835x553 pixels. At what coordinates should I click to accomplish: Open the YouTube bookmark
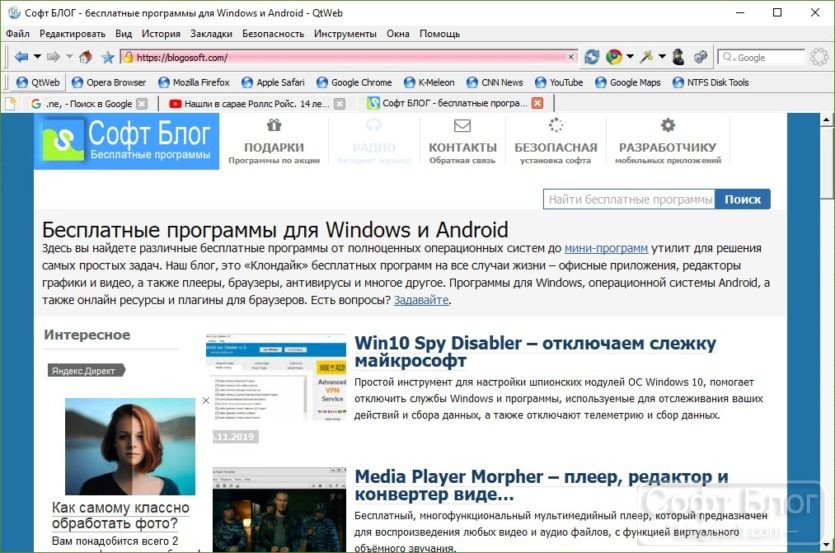(x=559, y=83)
